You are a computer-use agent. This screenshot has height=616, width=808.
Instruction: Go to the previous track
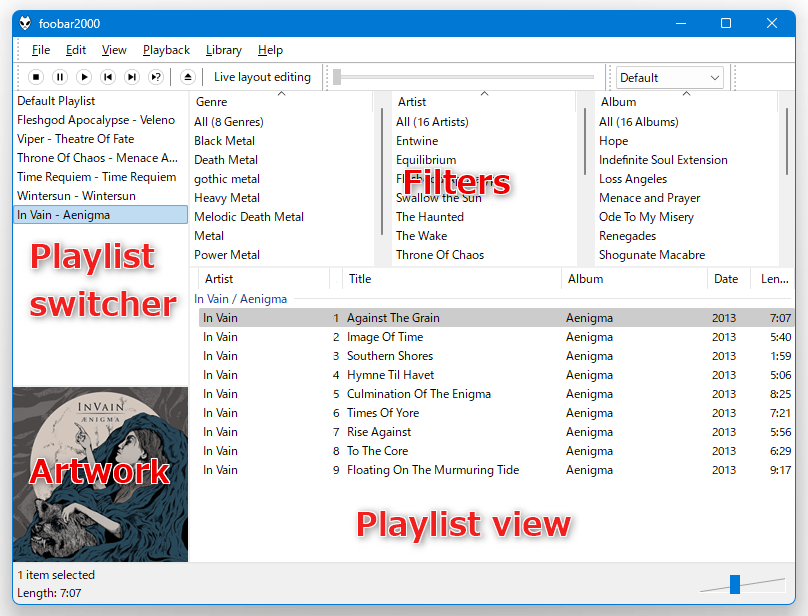click(108, 77)
